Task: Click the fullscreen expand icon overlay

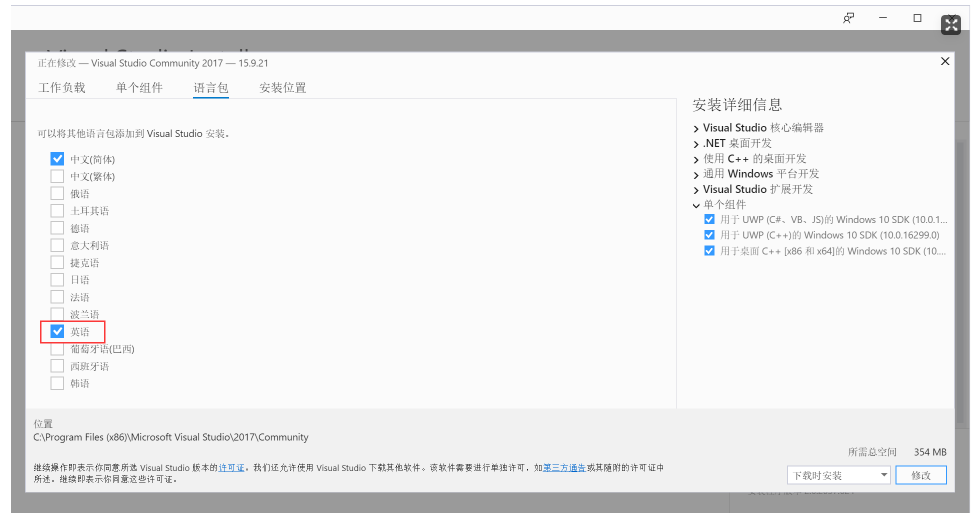Action: (951, 25)
